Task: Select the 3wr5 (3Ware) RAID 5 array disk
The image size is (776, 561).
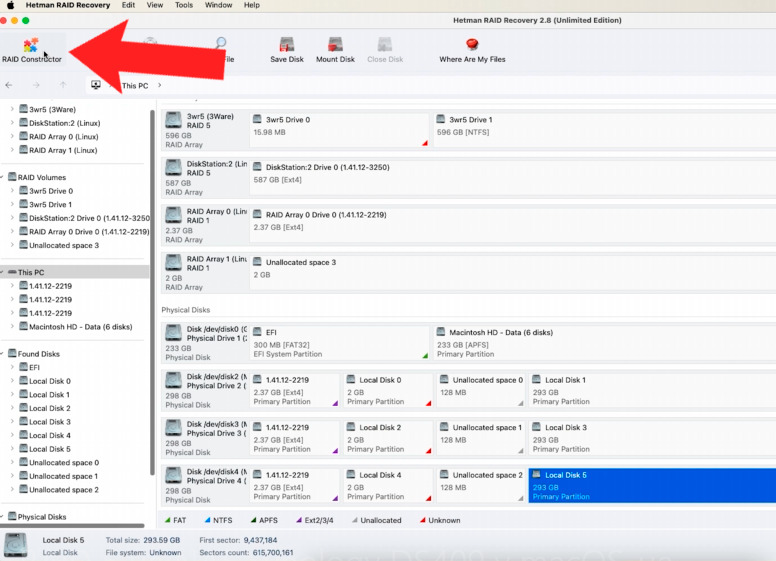Action: click(204, 130)
